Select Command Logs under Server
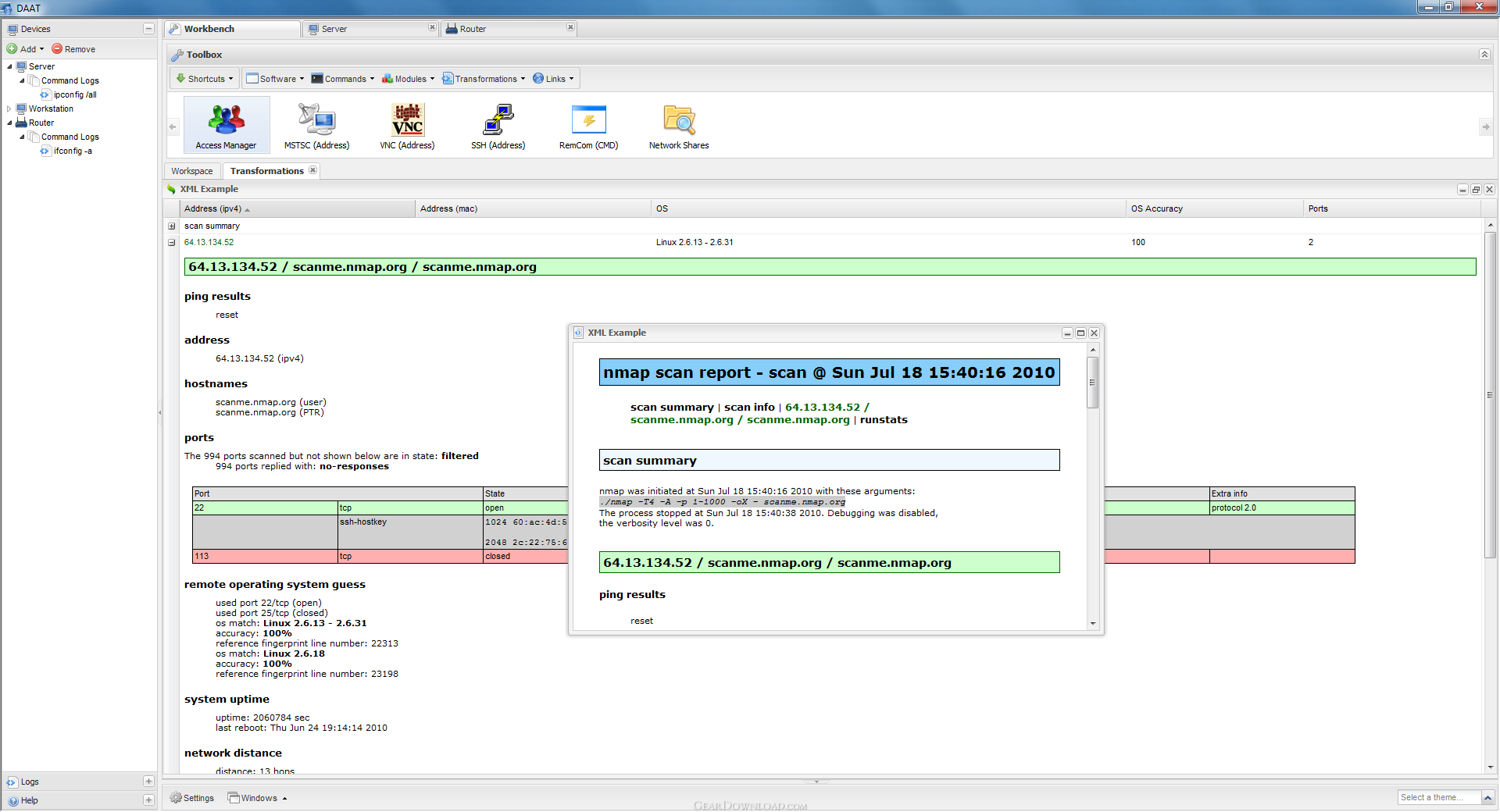Screen dimensions: 1500x812 [70, 80]
